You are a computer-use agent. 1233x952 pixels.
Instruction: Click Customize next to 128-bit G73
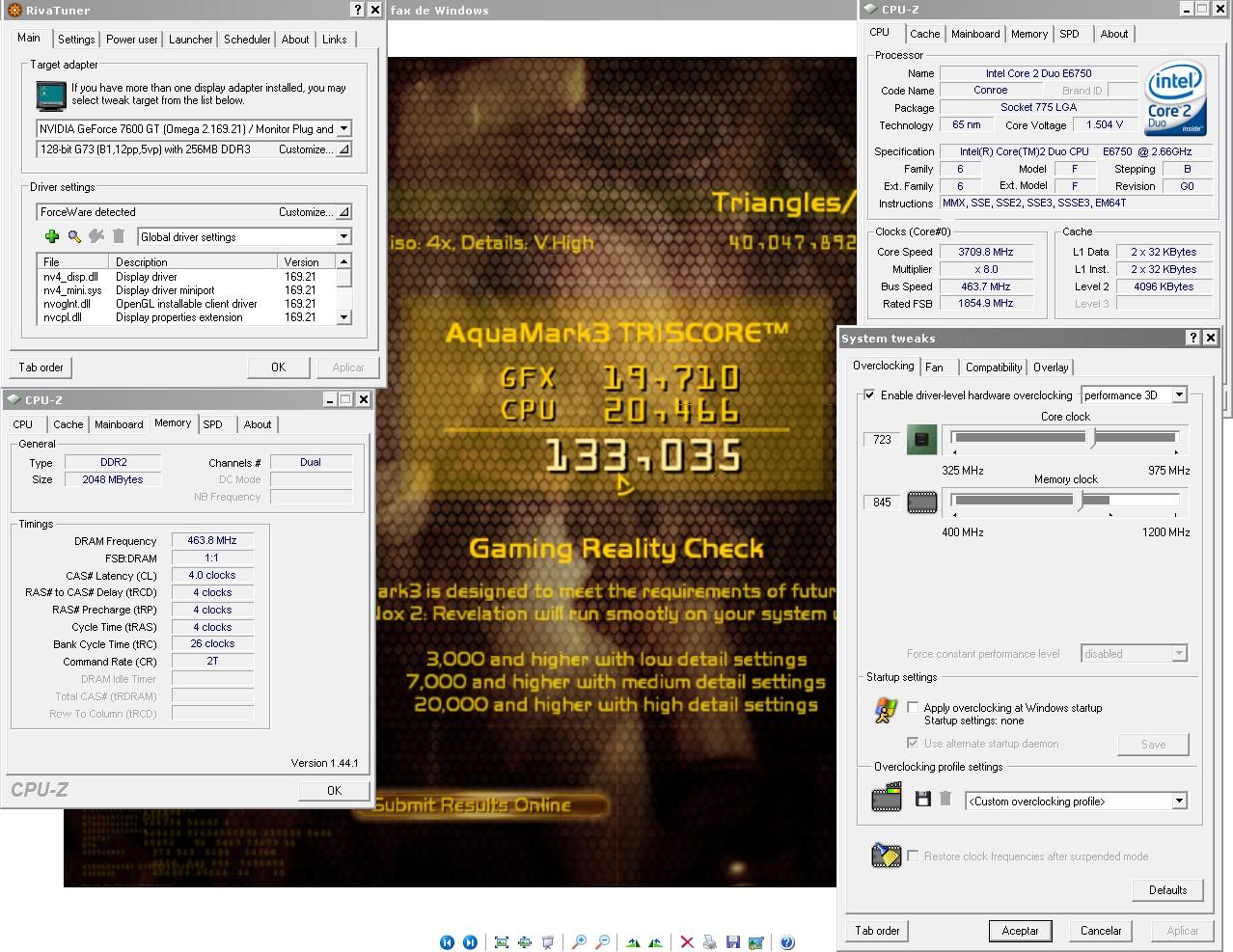(313, 150)
